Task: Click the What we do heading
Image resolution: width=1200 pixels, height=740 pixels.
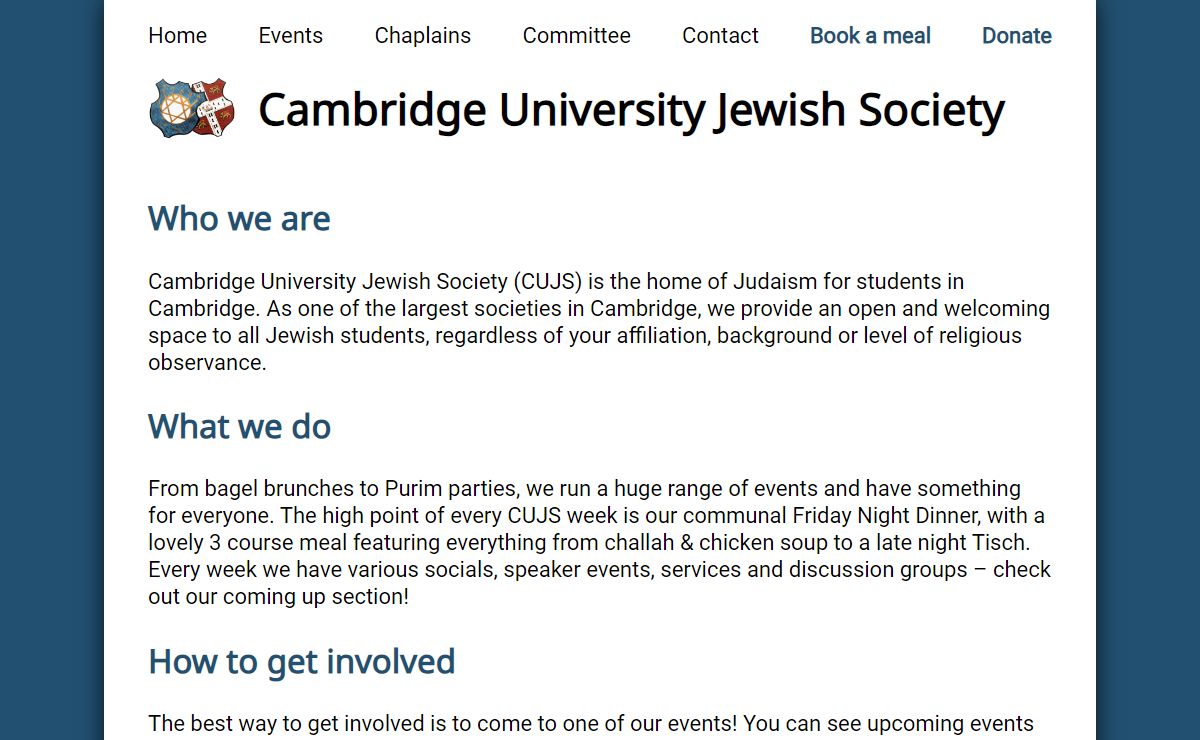Action: pyautogui.click(x=239, y=426)
